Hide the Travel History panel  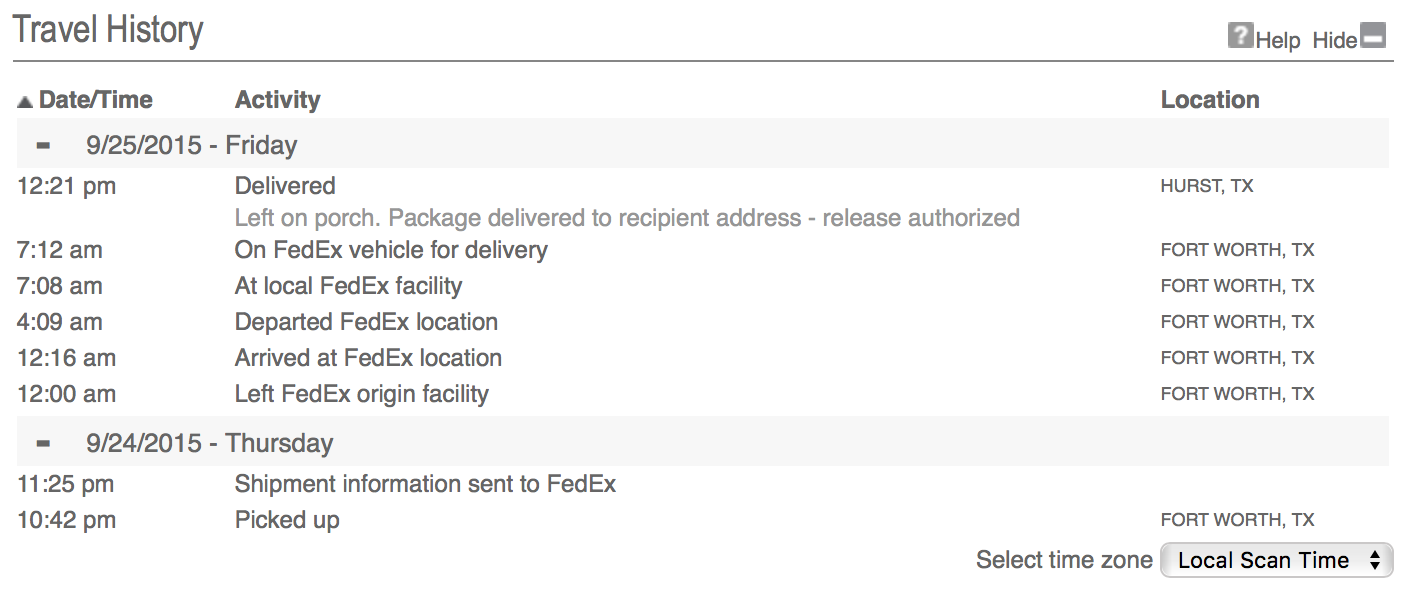click(1335, 40)
